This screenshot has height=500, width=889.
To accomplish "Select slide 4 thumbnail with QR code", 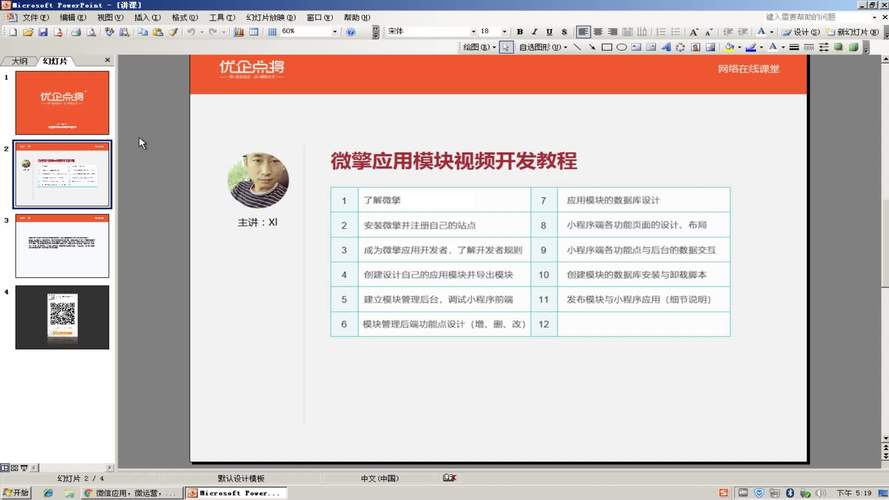I will (x=62, y=317).
